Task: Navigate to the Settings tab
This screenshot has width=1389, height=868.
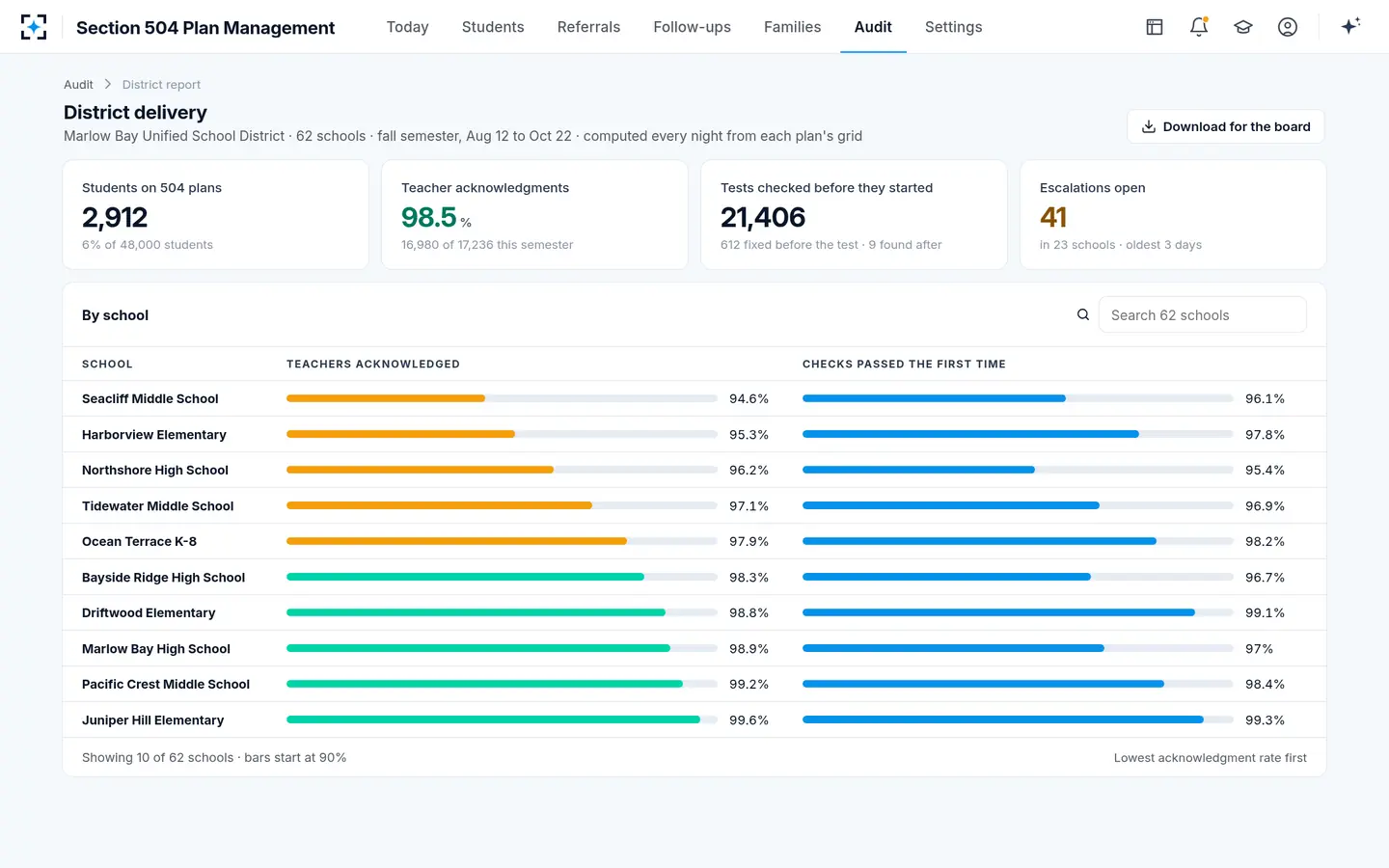Action: (x=953, y=27)
